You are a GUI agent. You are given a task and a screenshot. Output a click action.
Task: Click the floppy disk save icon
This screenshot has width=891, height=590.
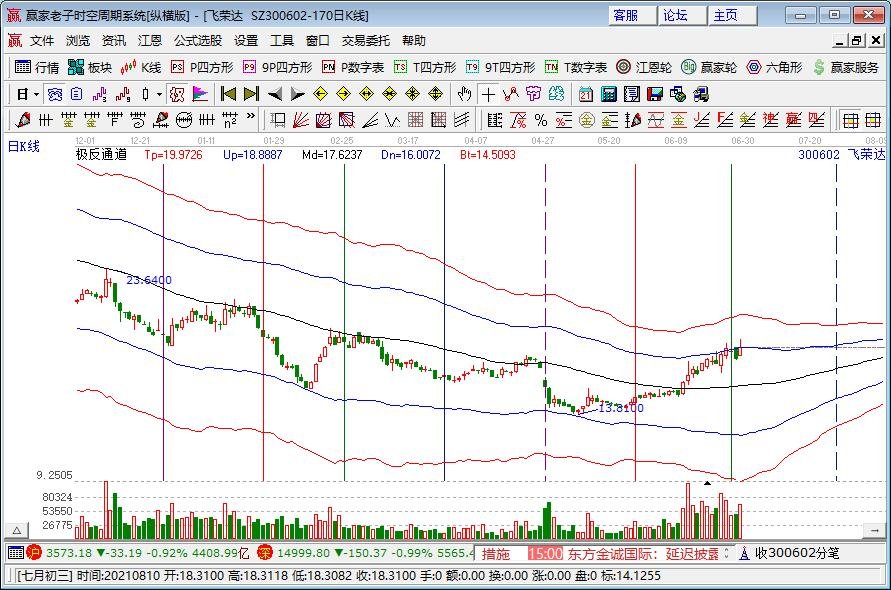click(655, 94)
